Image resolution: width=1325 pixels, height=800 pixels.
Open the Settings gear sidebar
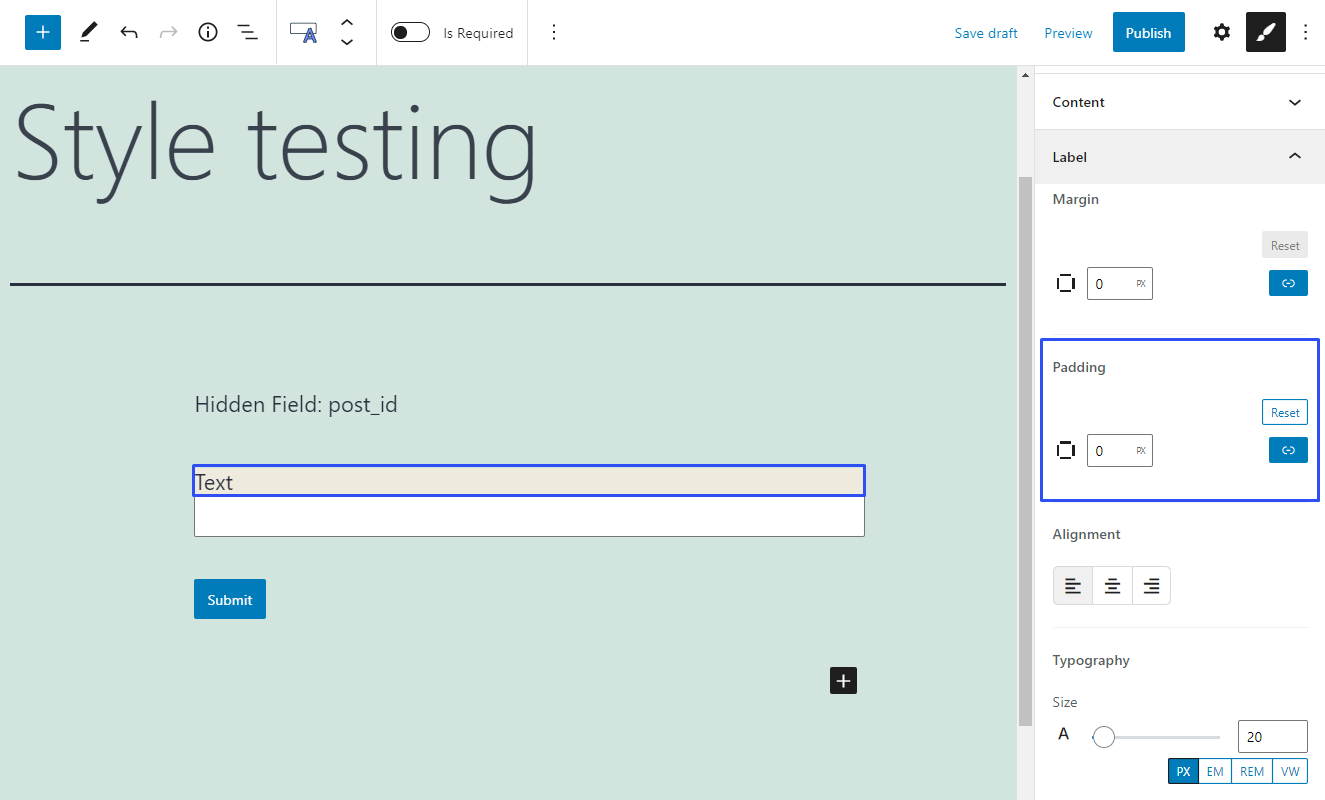click(x=1221, y=32)
